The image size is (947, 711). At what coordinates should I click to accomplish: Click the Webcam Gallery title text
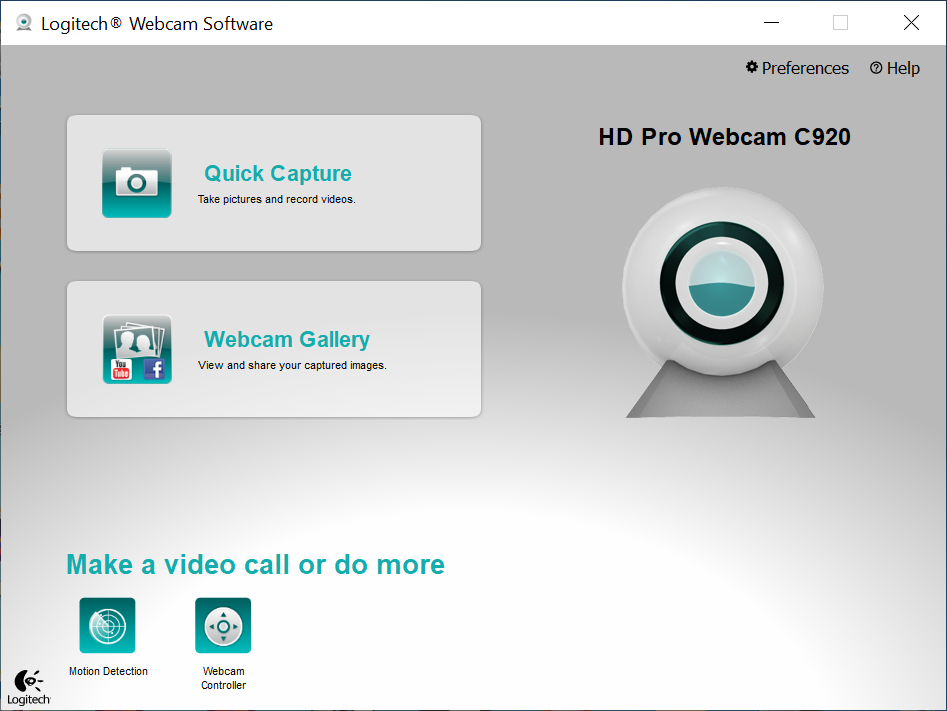pos(287,339)
